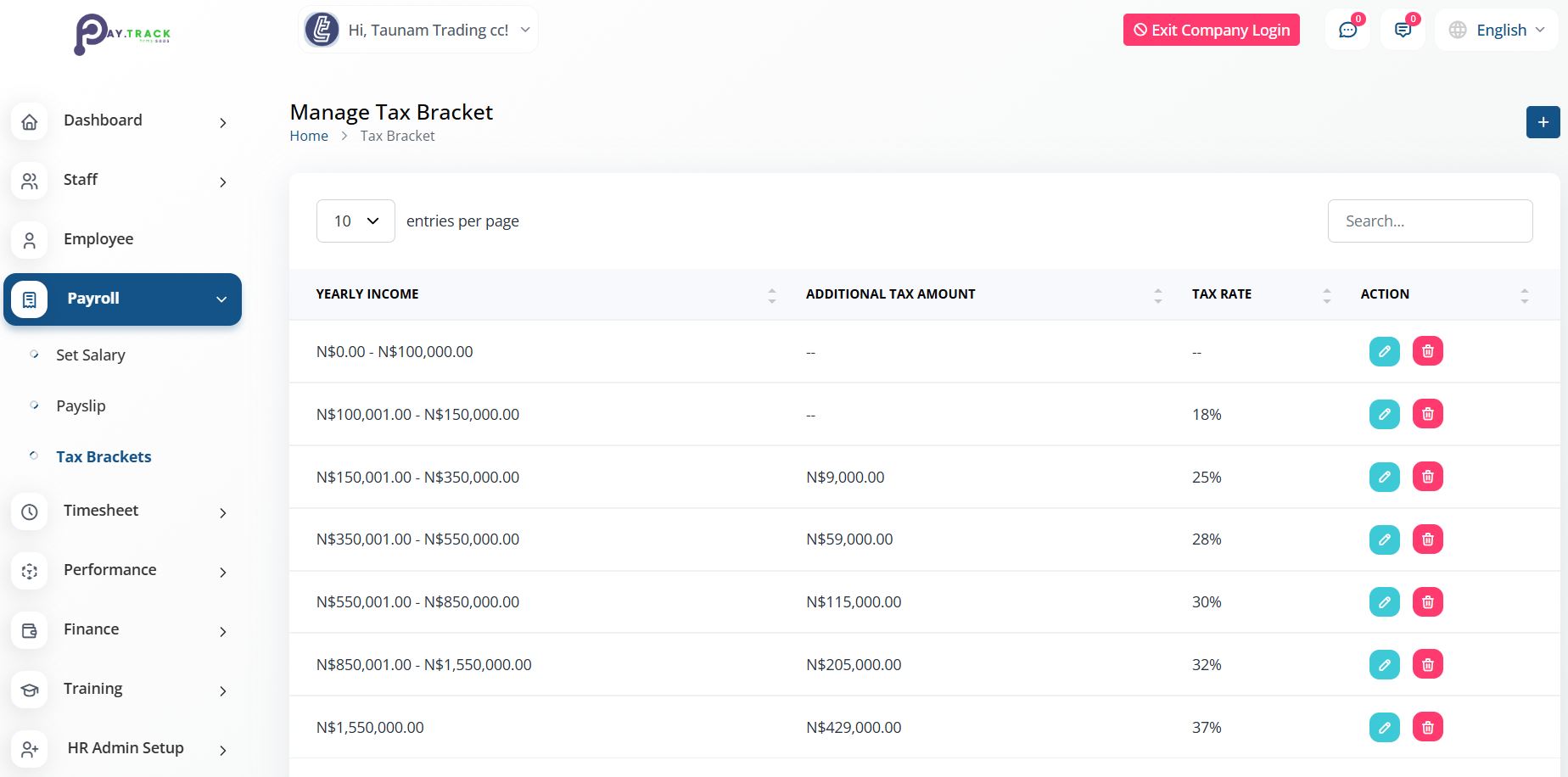1568x777 pixels.
Task: Open the Timesheet clock icon
Action: (x=30, y=511)
